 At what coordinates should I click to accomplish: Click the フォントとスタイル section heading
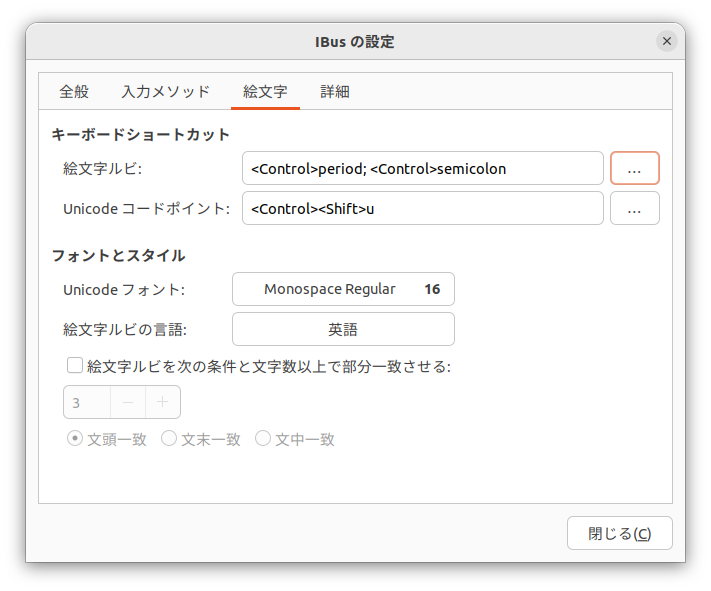click(118, 255)
